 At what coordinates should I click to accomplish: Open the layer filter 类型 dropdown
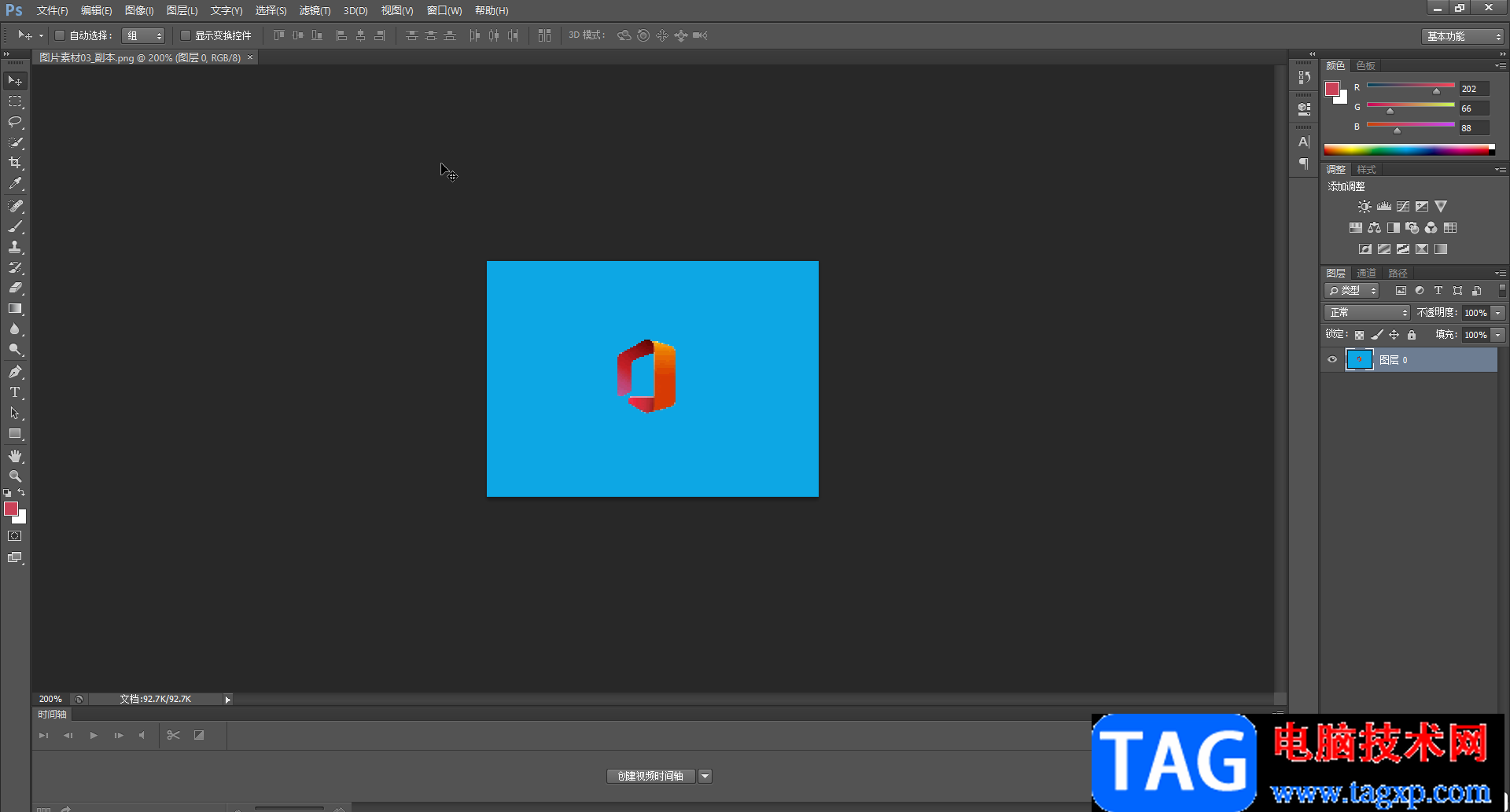click(x=1352, y=291)
